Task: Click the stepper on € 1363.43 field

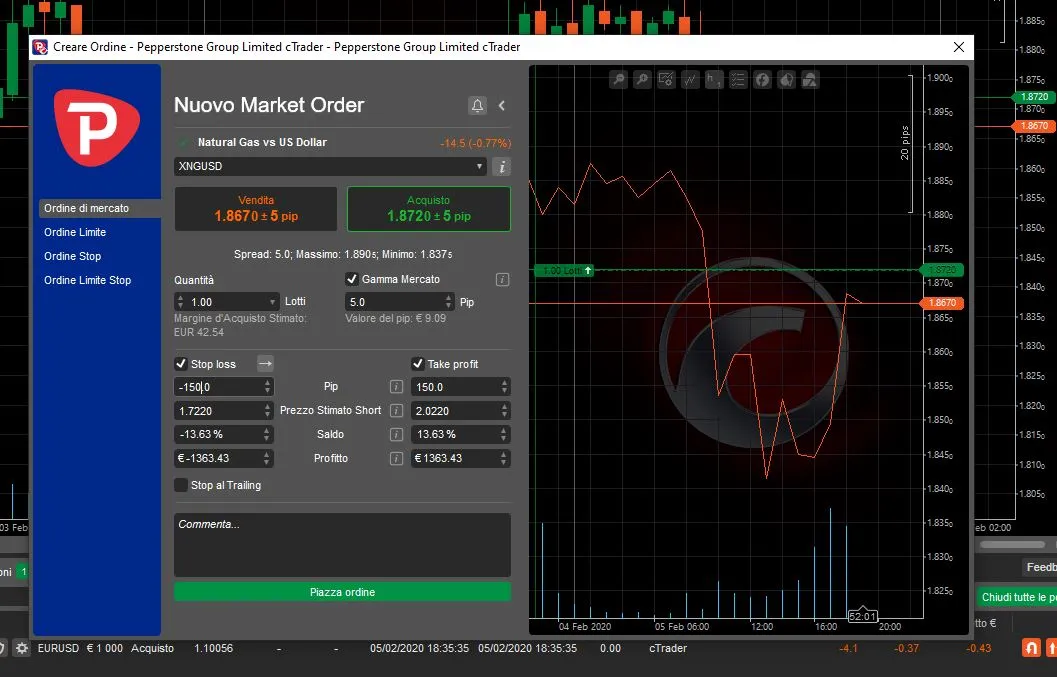Action: point(504,458)
